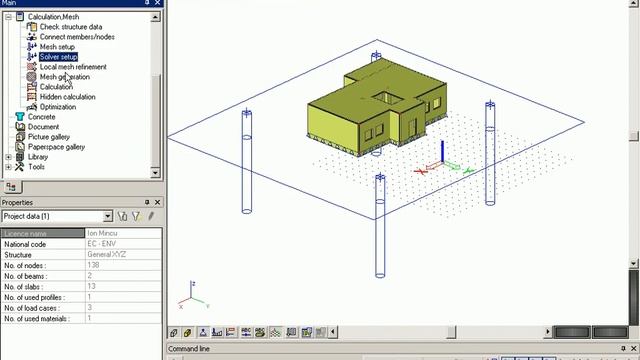The width and height of the screenshot is (640, 360).
Task: Open Optimization in the tree
Action: 58,107
